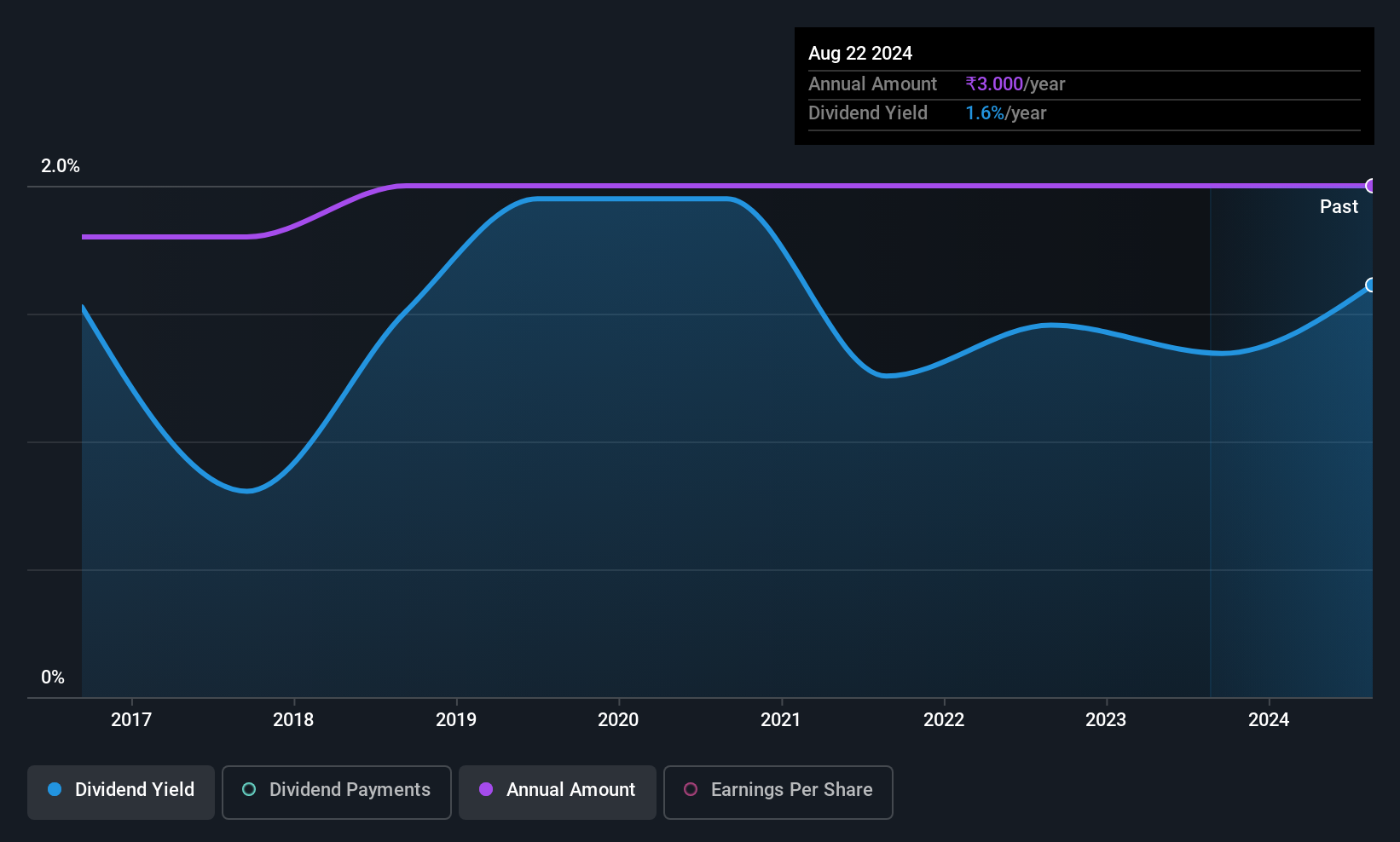Click the Aug 22 2024 tooltip date
1400x842 pixels.
click(x=860, y=53)
